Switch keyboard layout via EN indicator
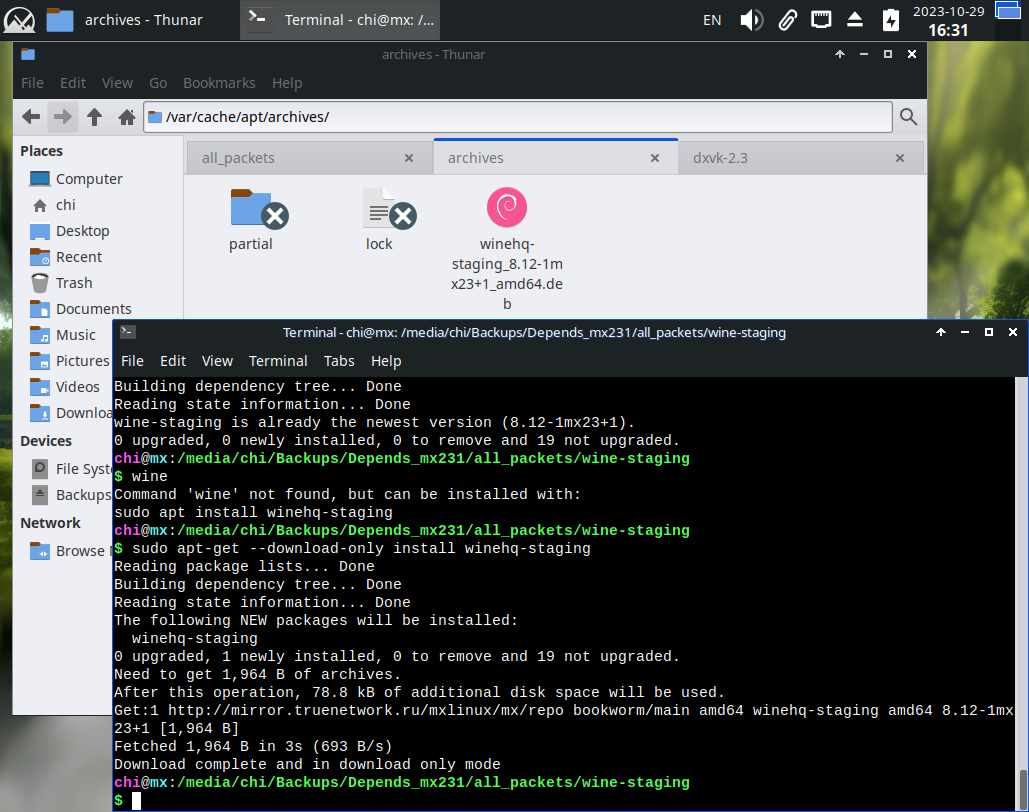Viewport: 1029px width, 812px height. pyautogui.click(x=712, y=19)
